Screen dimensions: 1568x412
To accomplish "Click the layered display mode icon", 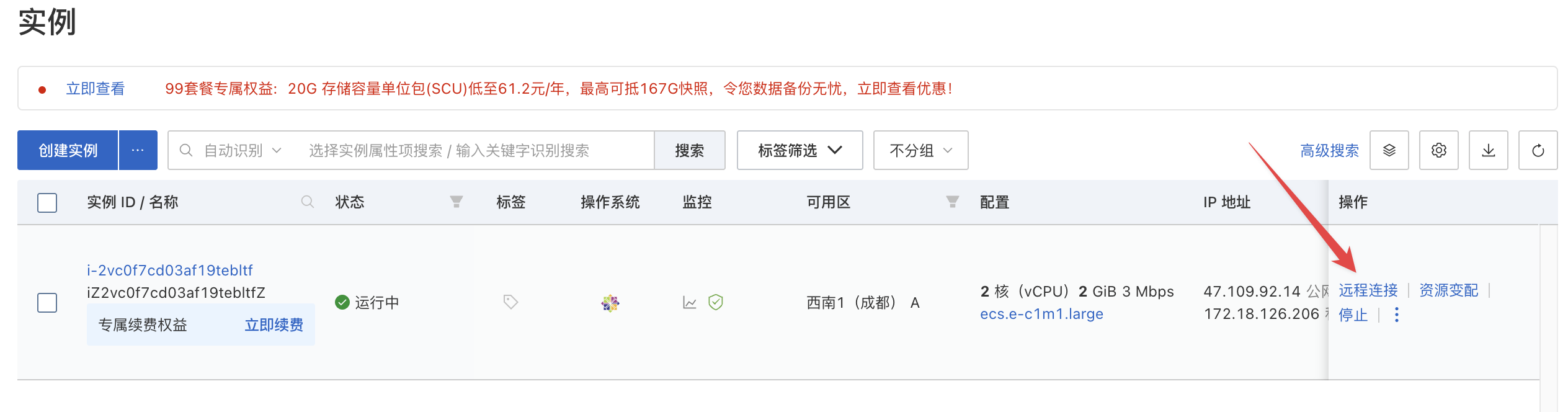I will click(x=1390, y=150).
